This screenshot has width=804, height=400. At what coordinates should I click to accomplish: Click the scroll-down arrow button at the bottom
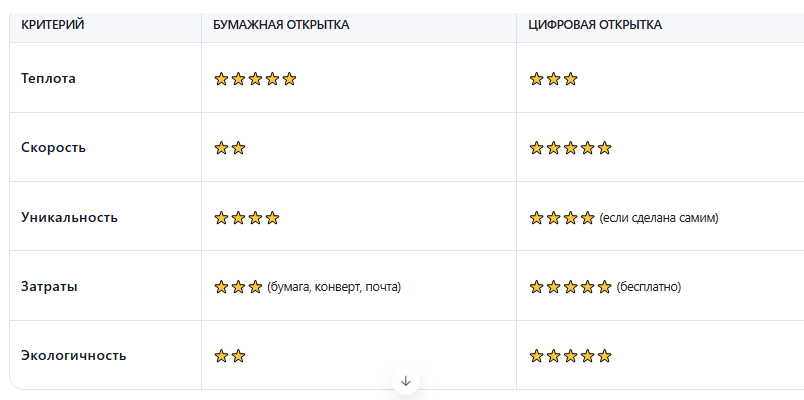point(406,381)
